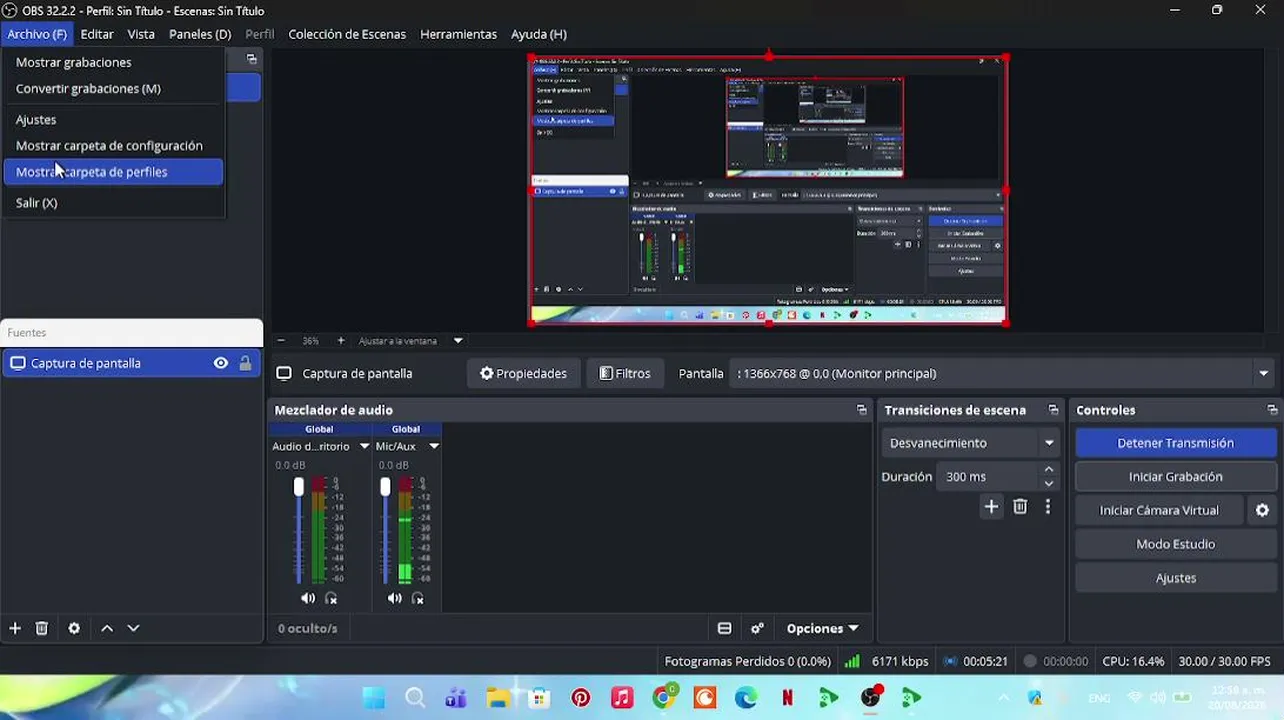Choose Convertir grabaciones (M) menu entry
Viewport: 1284px width, 720px height.
coord(113,88)
